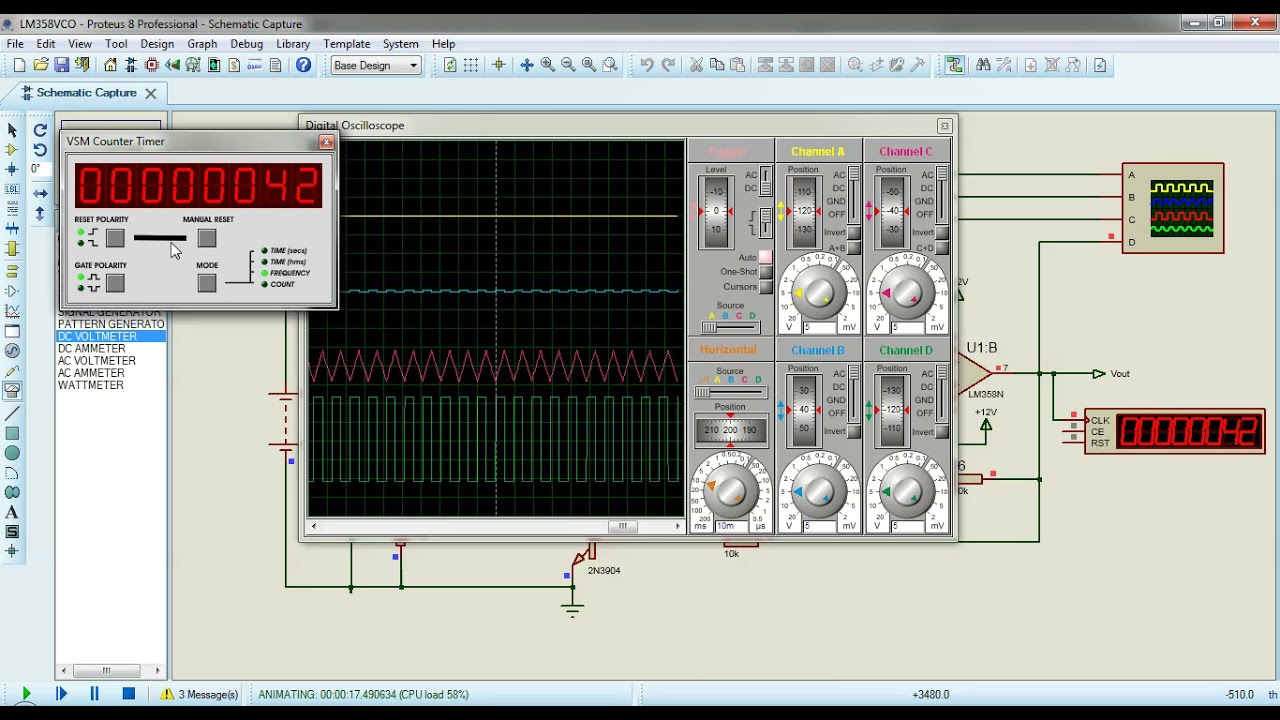Open the Library menu
Image resolution: width=1280 pixels, height=720 pixels.
(293, 44)
